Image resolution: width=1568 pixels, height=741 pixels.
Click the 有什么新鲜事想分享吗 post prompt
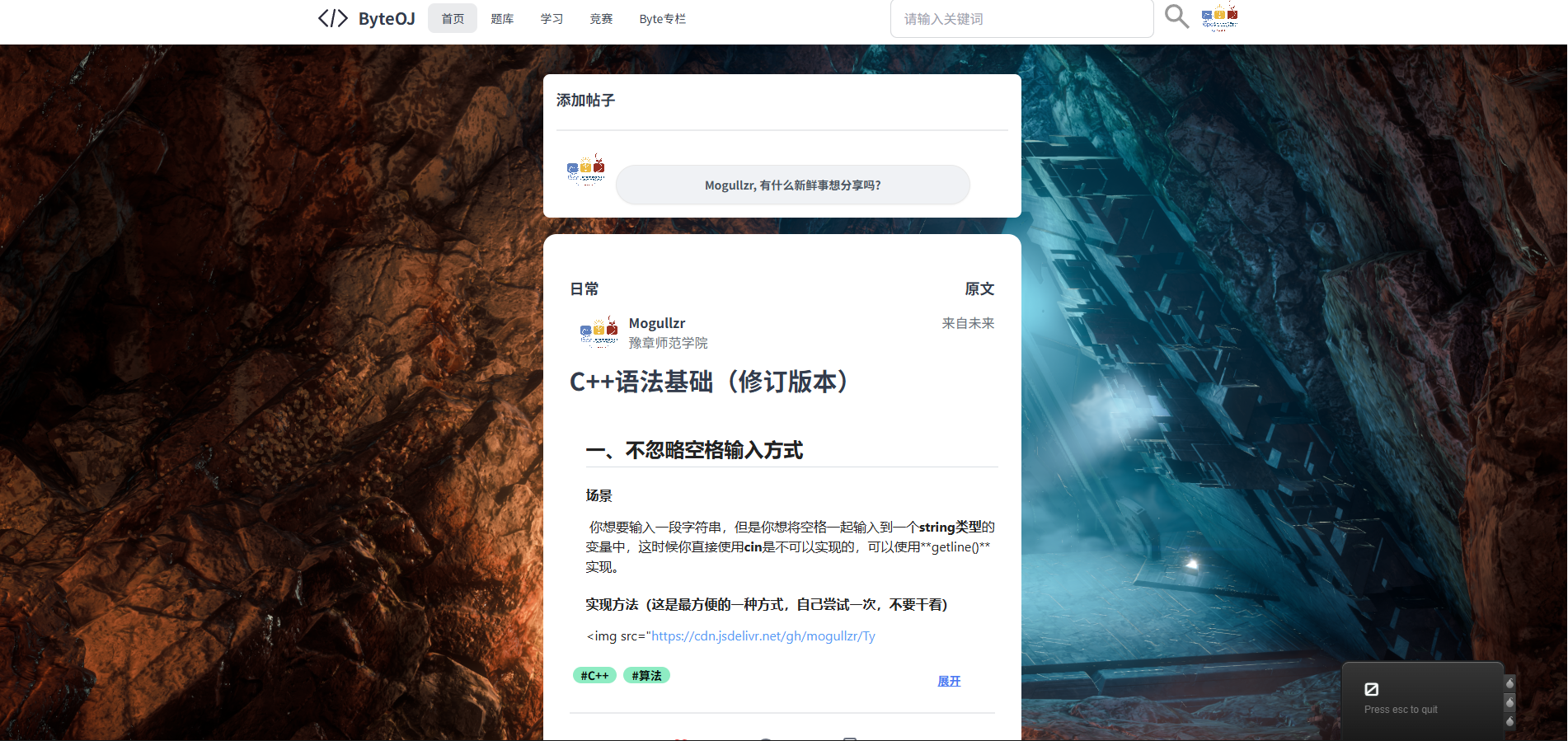[793, 185]
